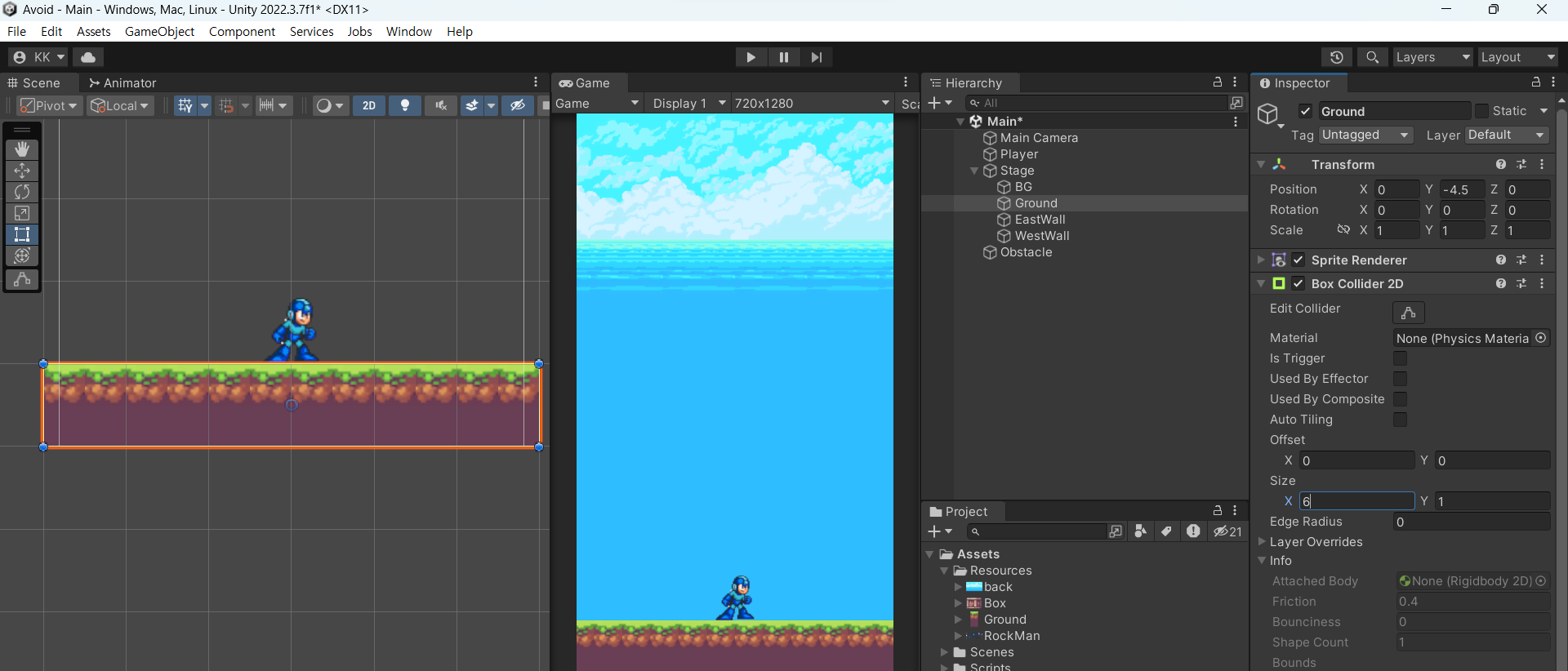Enable Used By Effector checkbox

click(1400, 379)
